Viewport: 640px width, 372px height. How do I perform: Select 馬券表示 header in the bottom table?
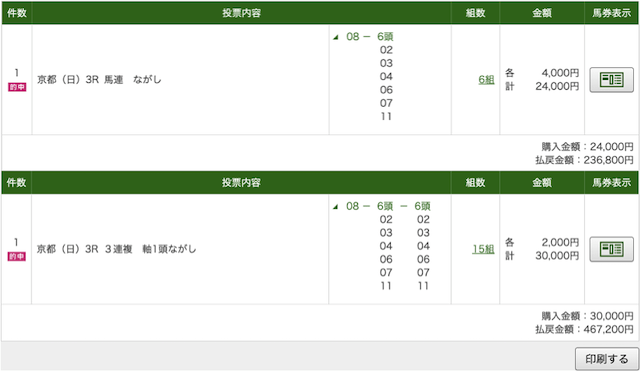611,183
